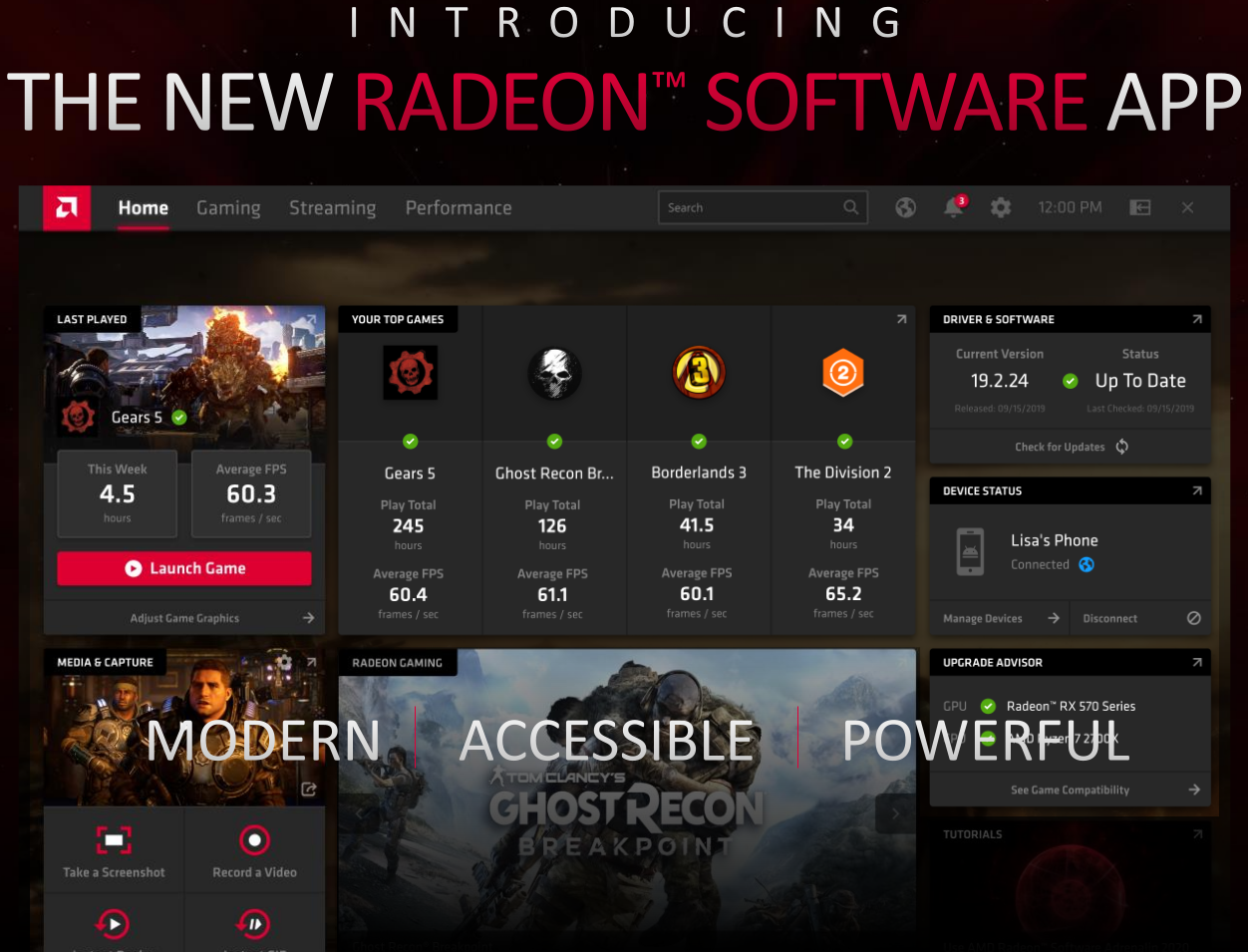Open the web browser globe icon
The width and height of the screenshot is (1248, 952).
(905, 207)
